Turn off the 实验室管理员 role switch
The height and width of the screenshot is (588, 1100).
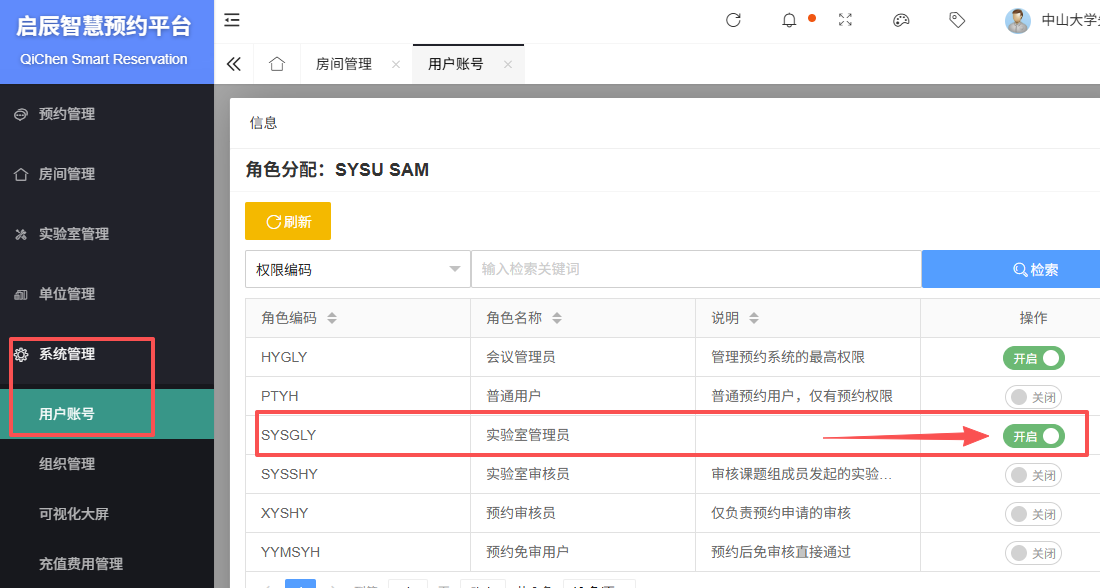(1034, 436)
